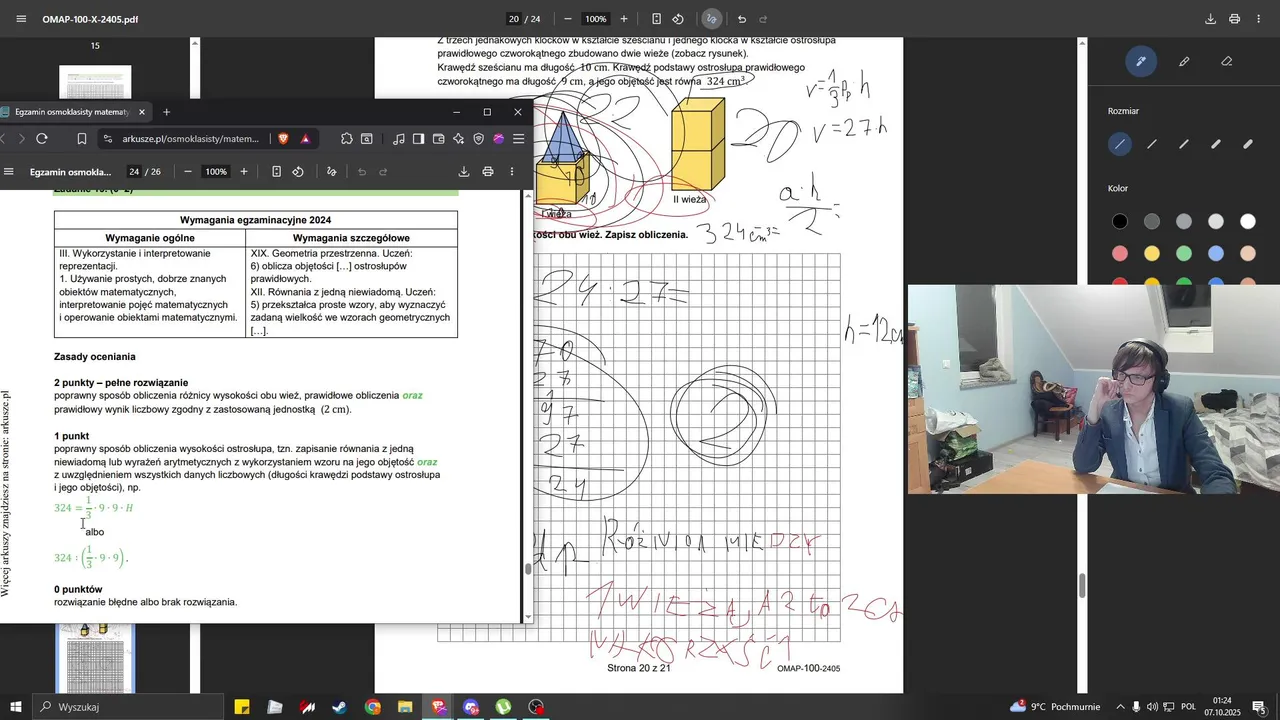The height and width of the screenshot is (720, 1280).
Task: Close the Egzamin osmoklasisty tab
Action: (142, 112)
